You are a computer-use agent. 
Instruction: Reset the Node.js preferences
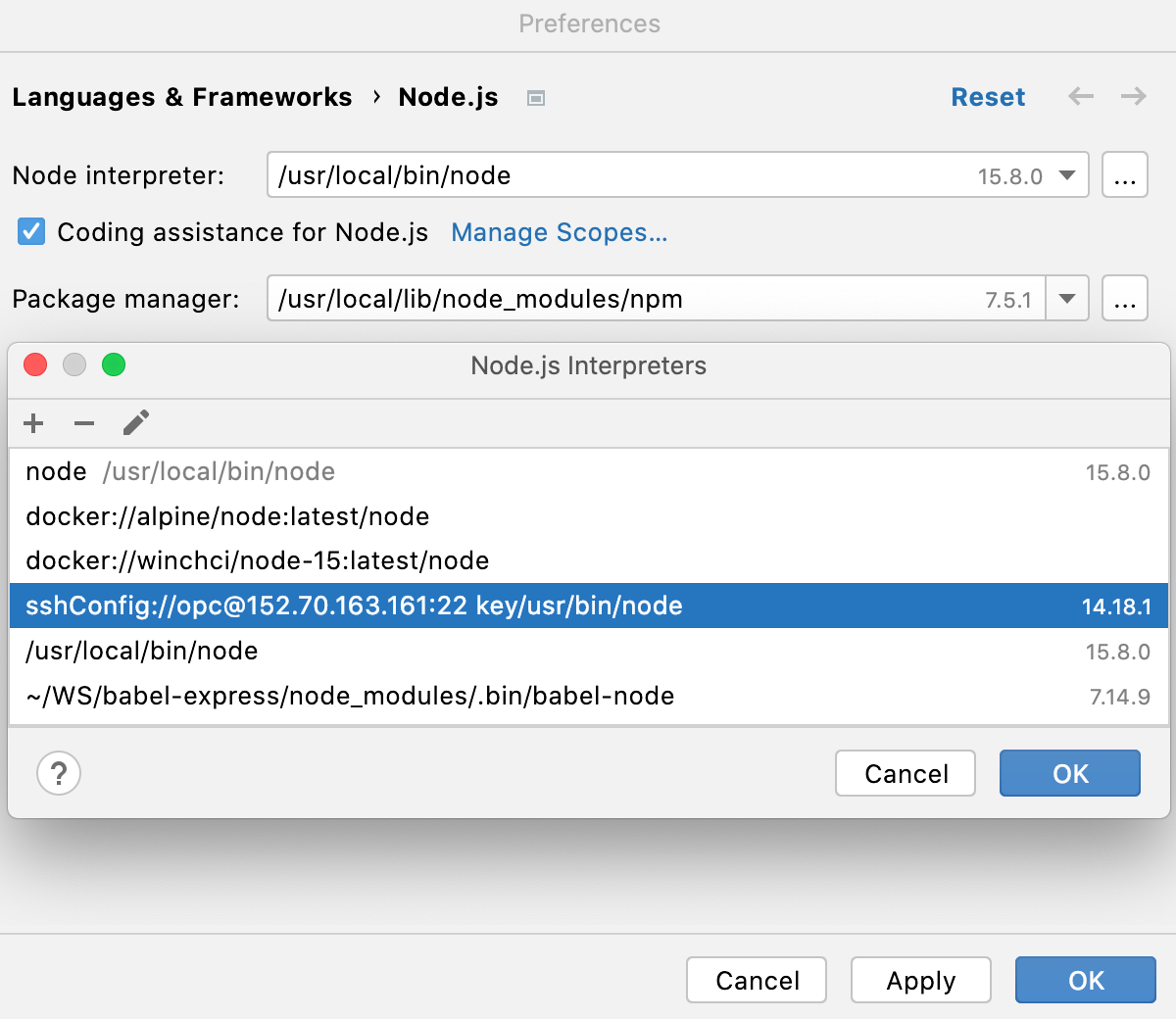click(x=988, y=97)
